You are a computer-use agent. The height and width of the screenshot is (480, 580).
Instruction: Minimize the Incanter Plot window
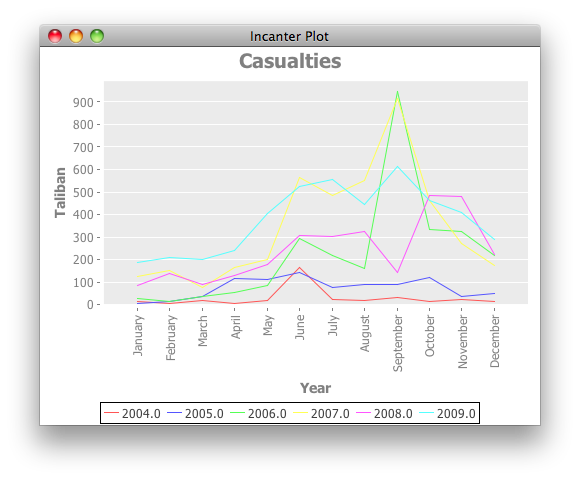tap(76, 36)
